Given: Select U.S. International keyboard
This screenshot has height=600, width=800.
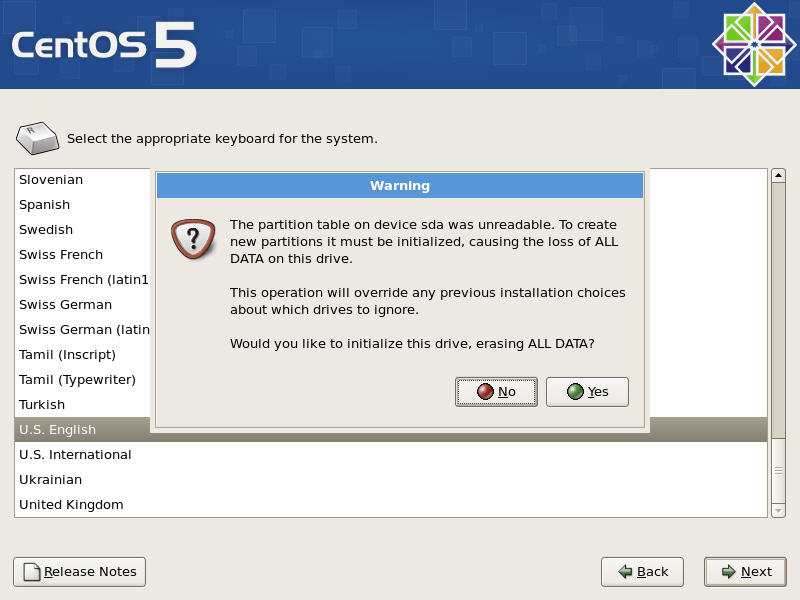Looking at the screenshot, I should (391, 455).
